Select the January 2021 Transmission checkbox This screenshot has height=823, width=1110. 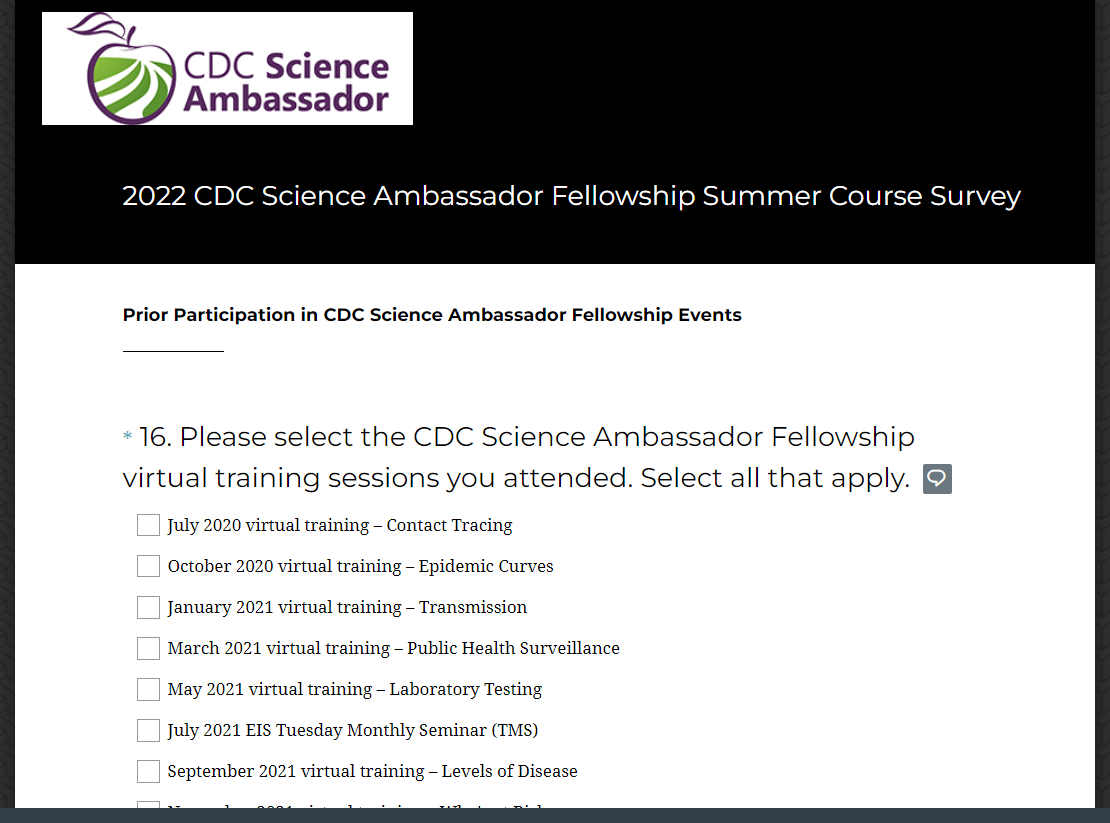pos(148,607)
